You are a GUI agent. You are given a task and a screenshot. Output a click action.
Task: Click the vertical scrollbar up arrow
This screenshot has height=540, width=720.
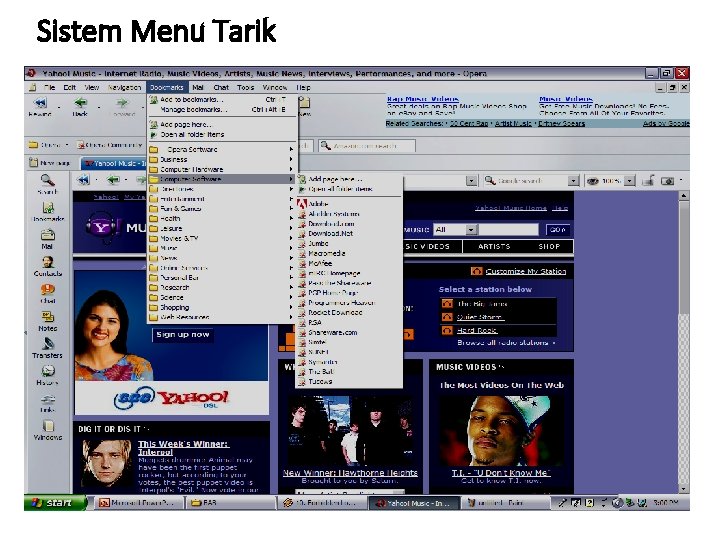click(x=683, y=196)
